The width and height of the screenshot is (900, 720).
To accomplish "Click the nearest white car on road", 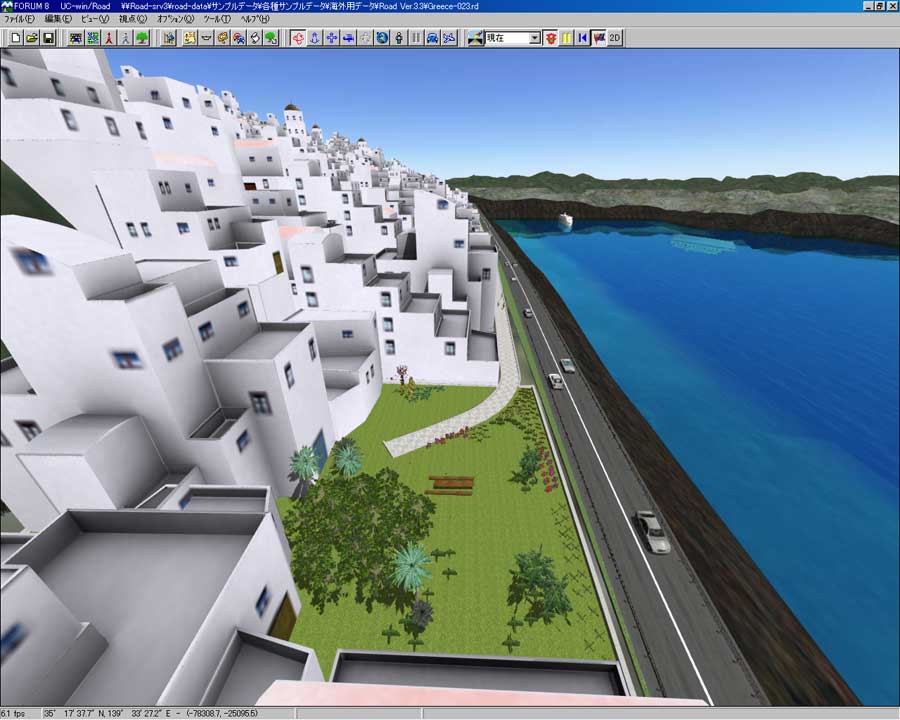I will 653,532.
